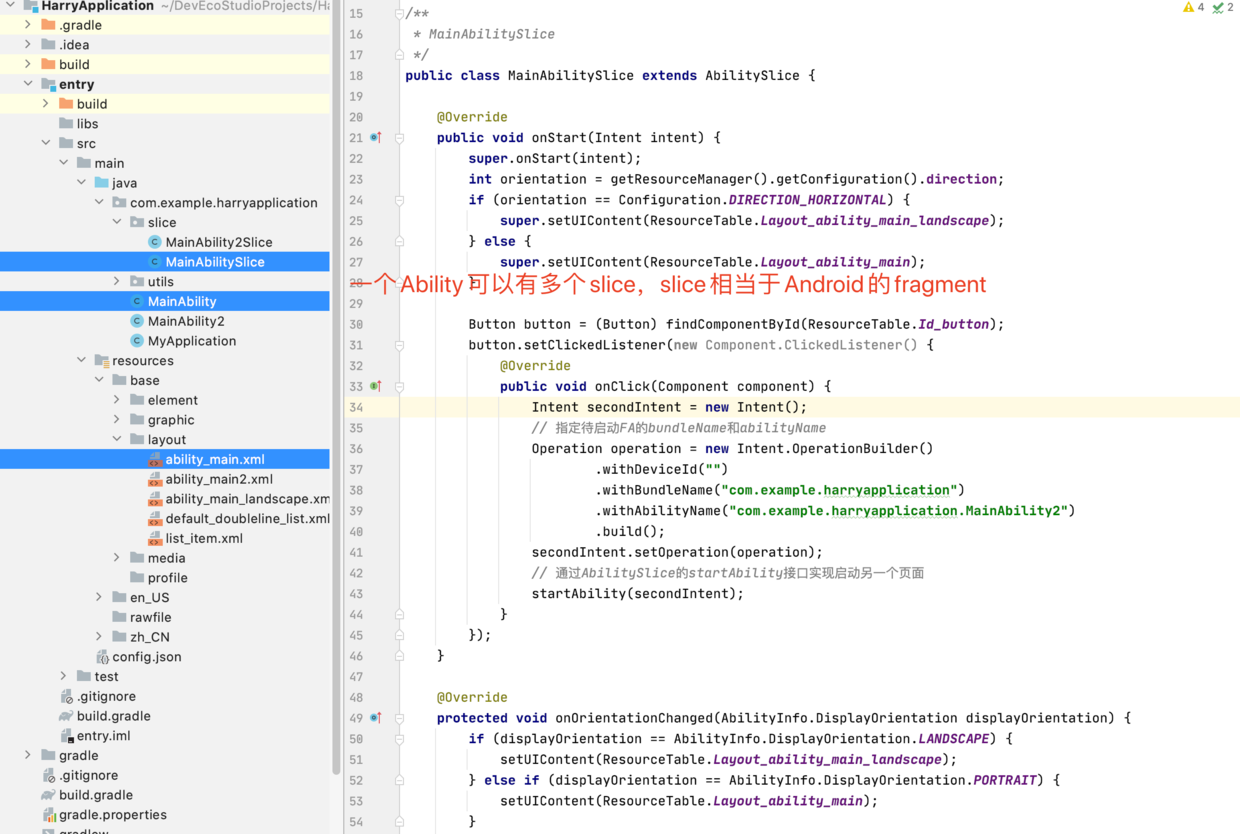Click the resources folder icon
1240x834 pixels.
pos(101,361)
